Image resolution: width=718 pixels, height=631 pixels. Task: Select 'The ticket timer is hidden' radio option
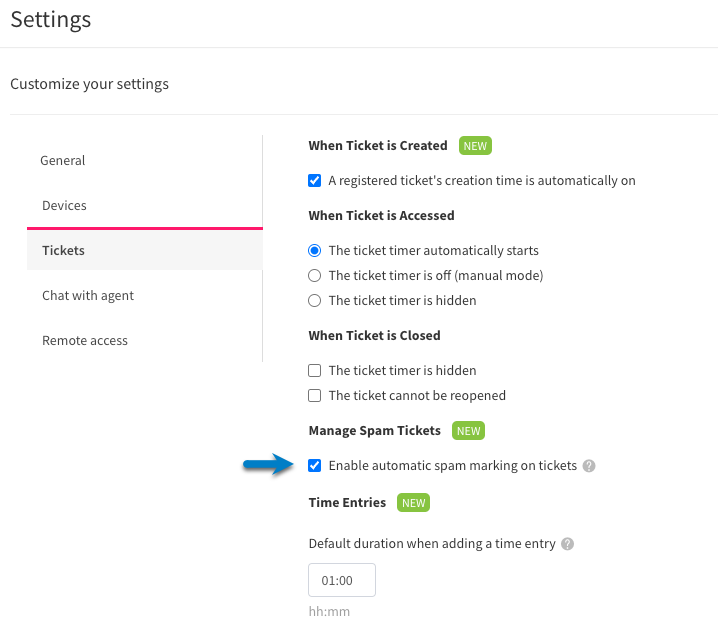[x=315, y=301]
